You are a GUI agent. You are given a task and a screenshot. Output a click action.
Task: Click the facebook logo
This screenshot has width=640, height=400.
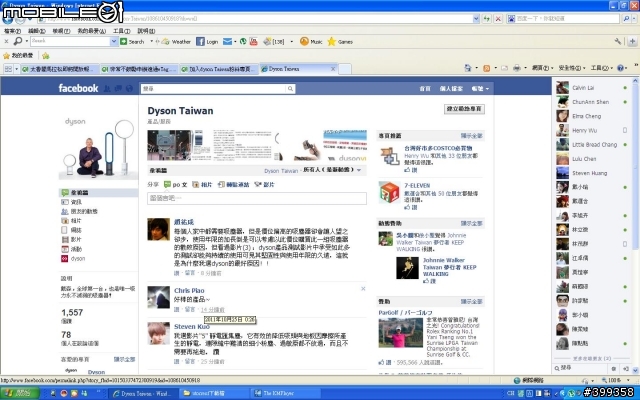point(78,88)
